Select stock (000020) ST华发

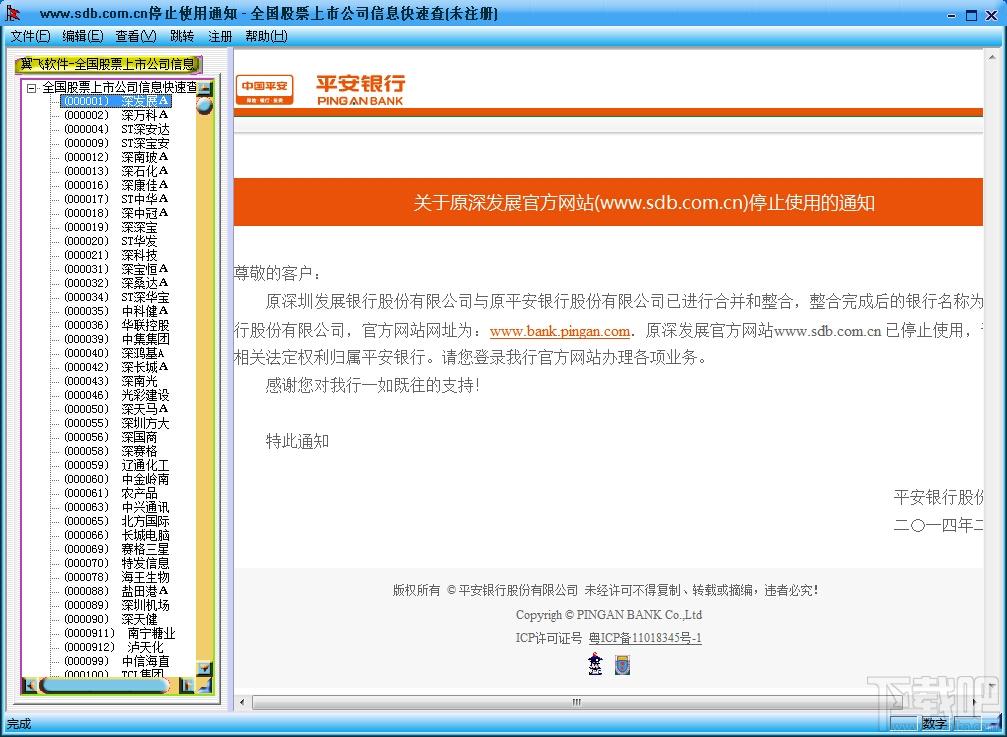click(110, 241)
